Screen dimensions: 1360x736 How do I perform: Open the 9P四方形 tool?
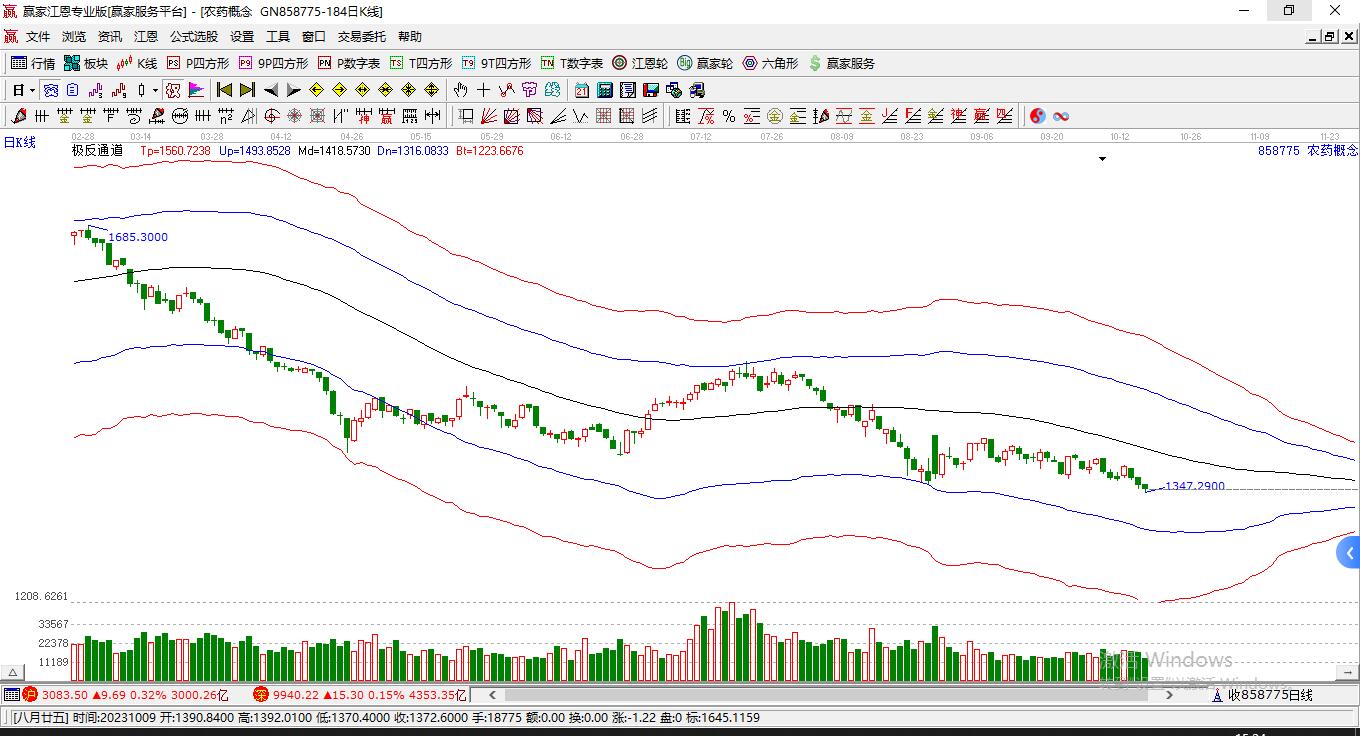click(273, 63)
